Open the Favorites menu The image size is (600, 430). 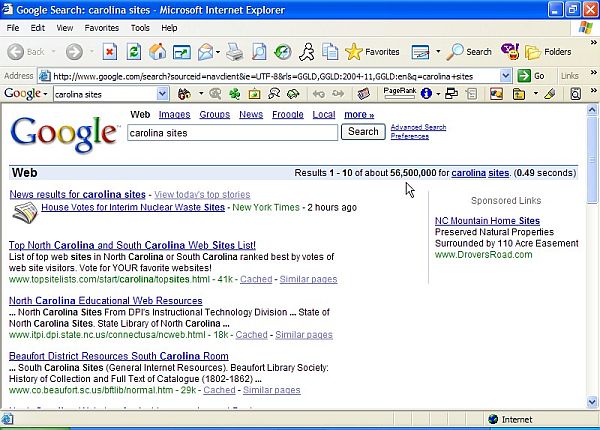pyautogui.click(x=101, y=28)
